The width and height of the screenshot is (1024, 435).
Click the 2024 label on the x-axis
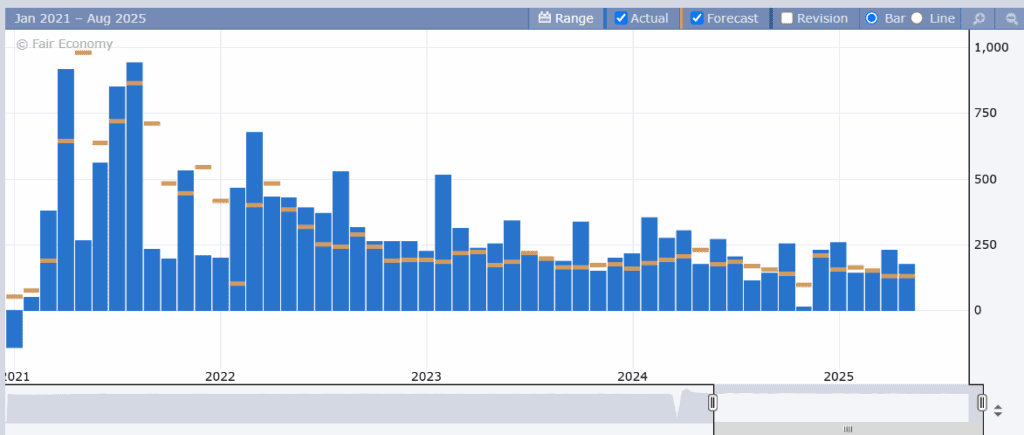(632, 377)
